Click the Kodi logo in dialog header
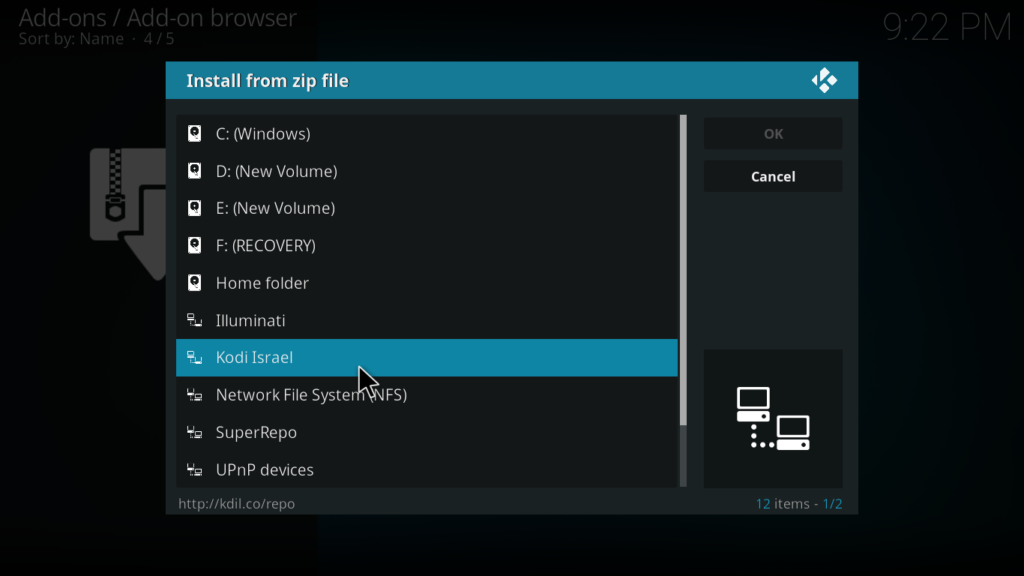 coord(824,80)
